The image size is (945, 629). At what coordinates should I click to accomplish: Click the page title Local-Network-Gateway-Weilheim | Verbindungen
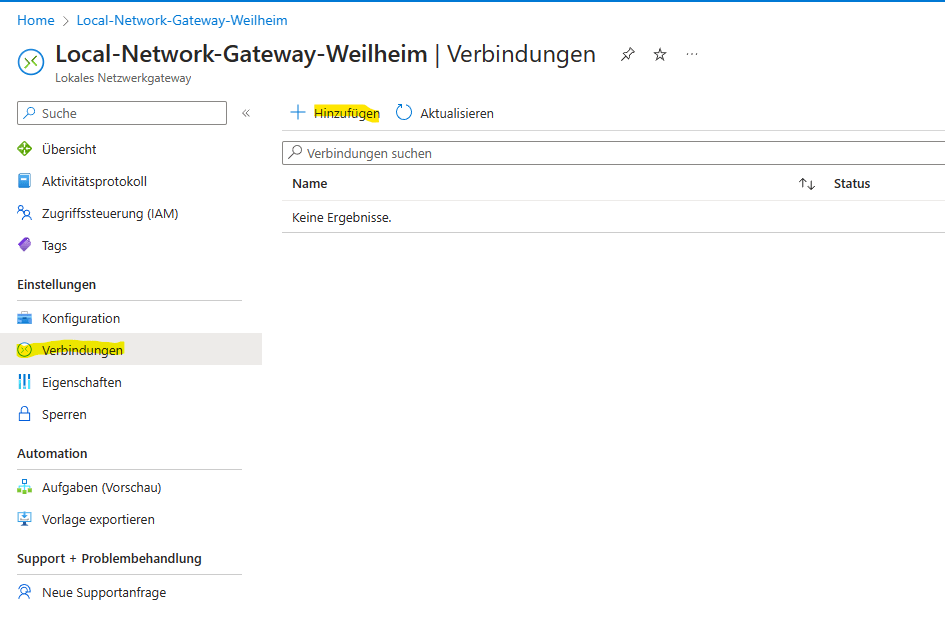pyautogui.click(x=325, y=54)
